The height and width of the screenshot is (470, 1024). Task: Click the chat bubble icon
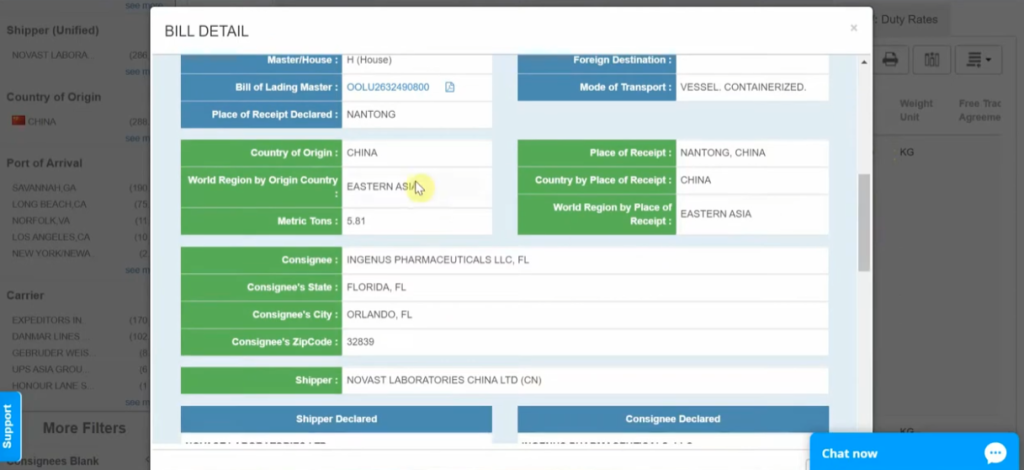pos(994,453)
